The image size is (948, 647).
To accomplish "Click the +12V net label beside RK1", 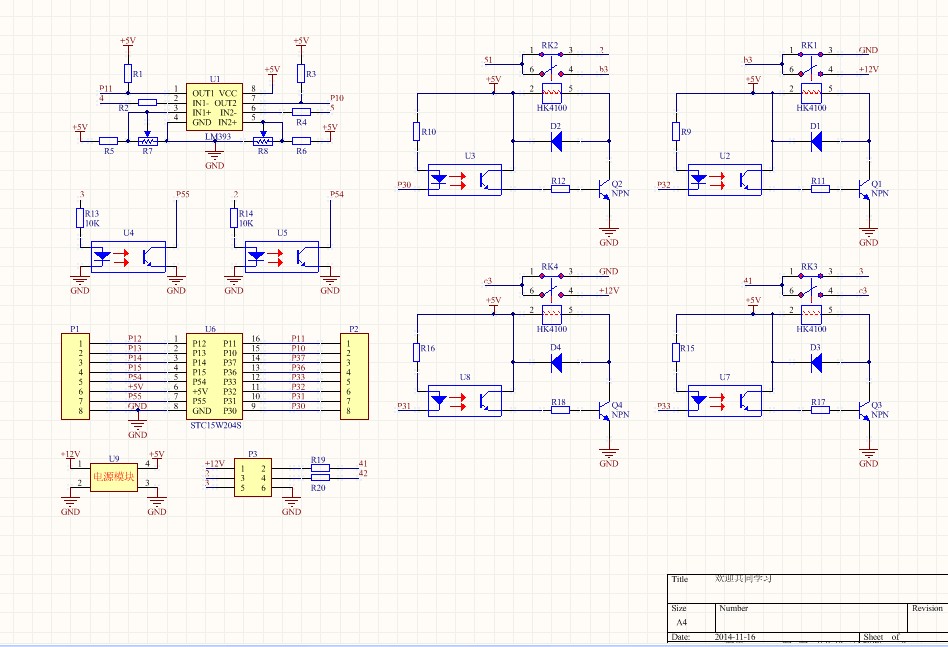I will click(x=867, y=69).
